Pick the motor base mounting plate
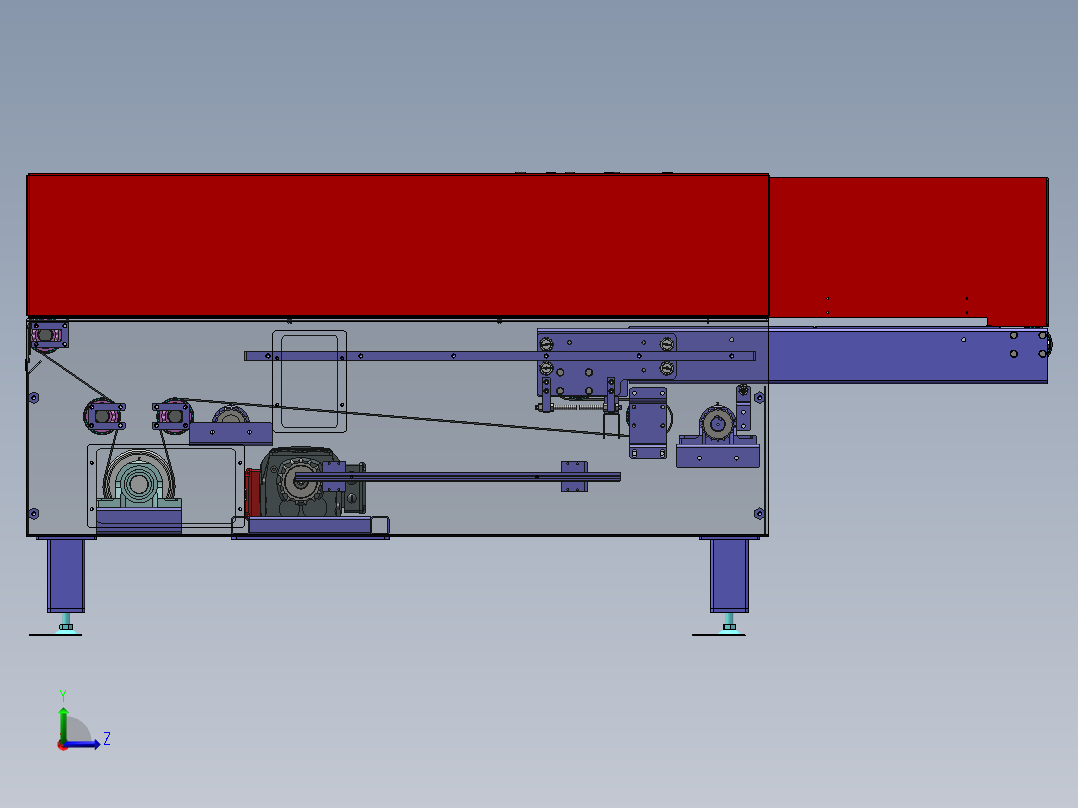The width and height of the screenshot is (1078, 808). pos(310,525)
